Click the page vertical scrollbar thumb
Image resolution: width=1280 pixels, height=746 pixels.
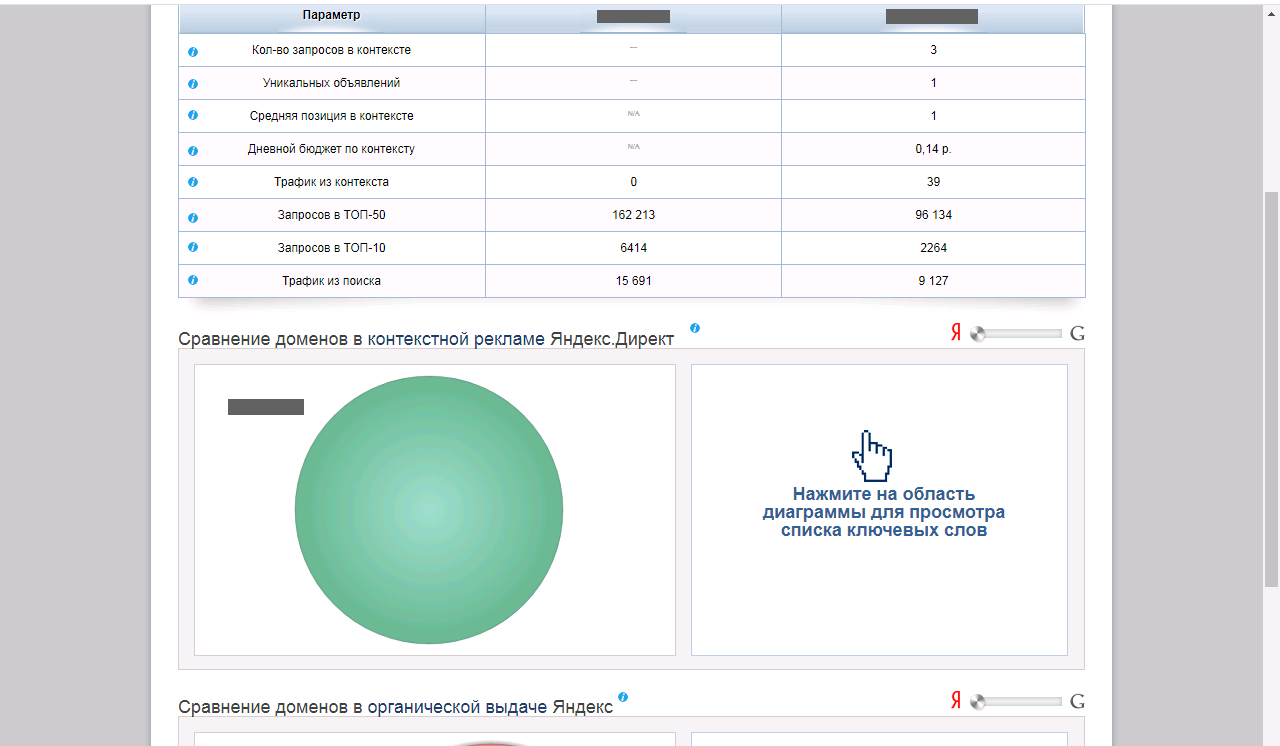[1272, 390]
